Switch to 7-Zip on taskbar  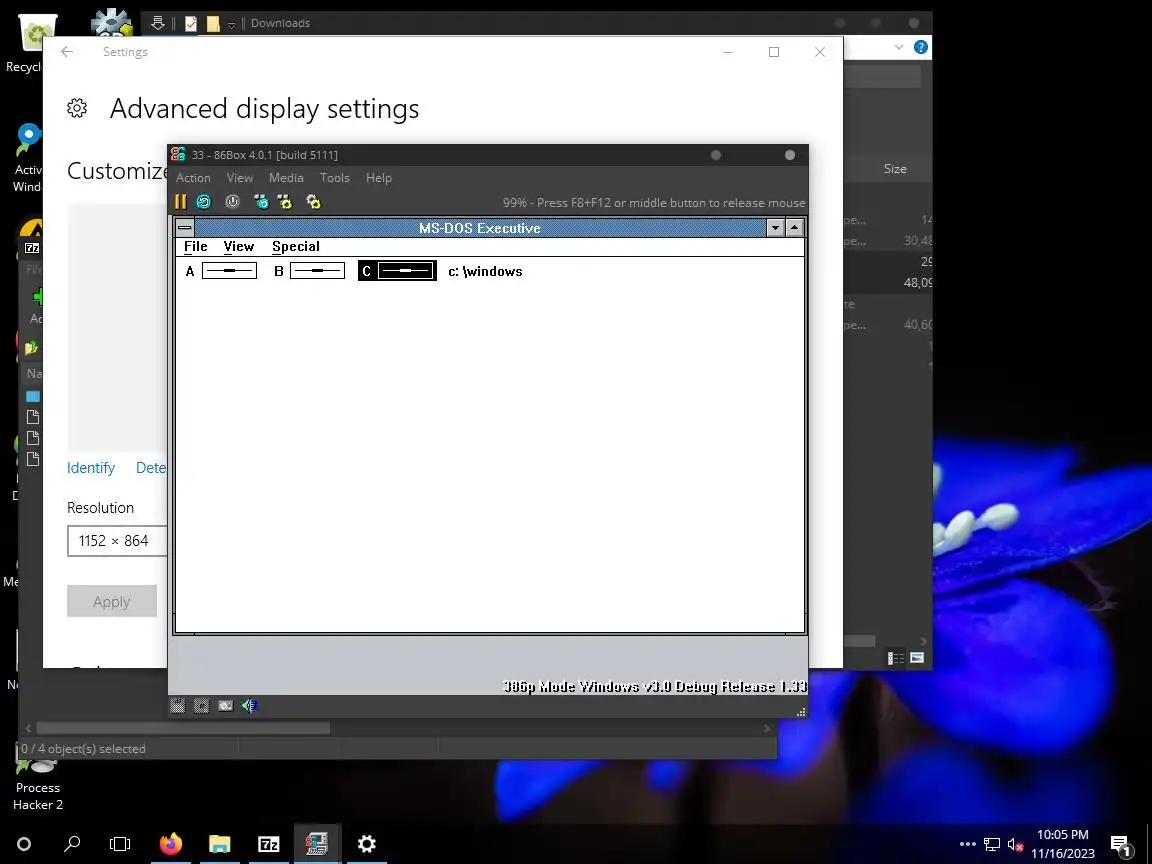point(269,844)
